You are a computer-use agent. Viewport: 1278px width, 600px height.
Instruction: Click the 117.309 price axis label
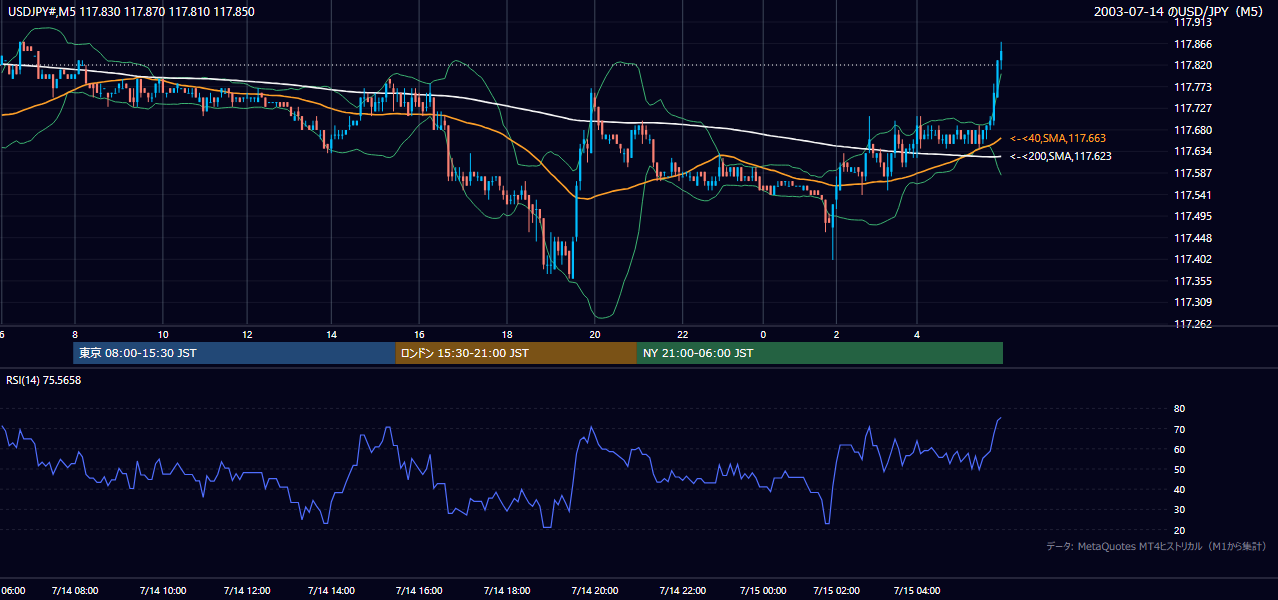[x=1193, y=302]
